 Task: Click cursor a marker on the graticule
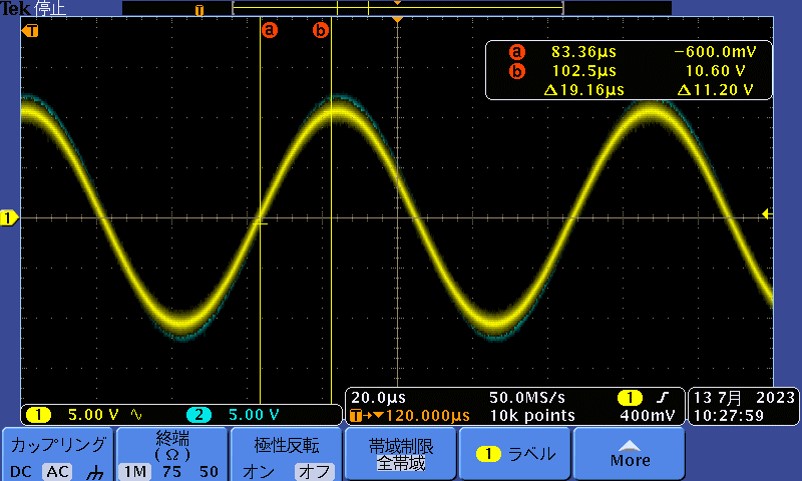(x=268, y=30)
